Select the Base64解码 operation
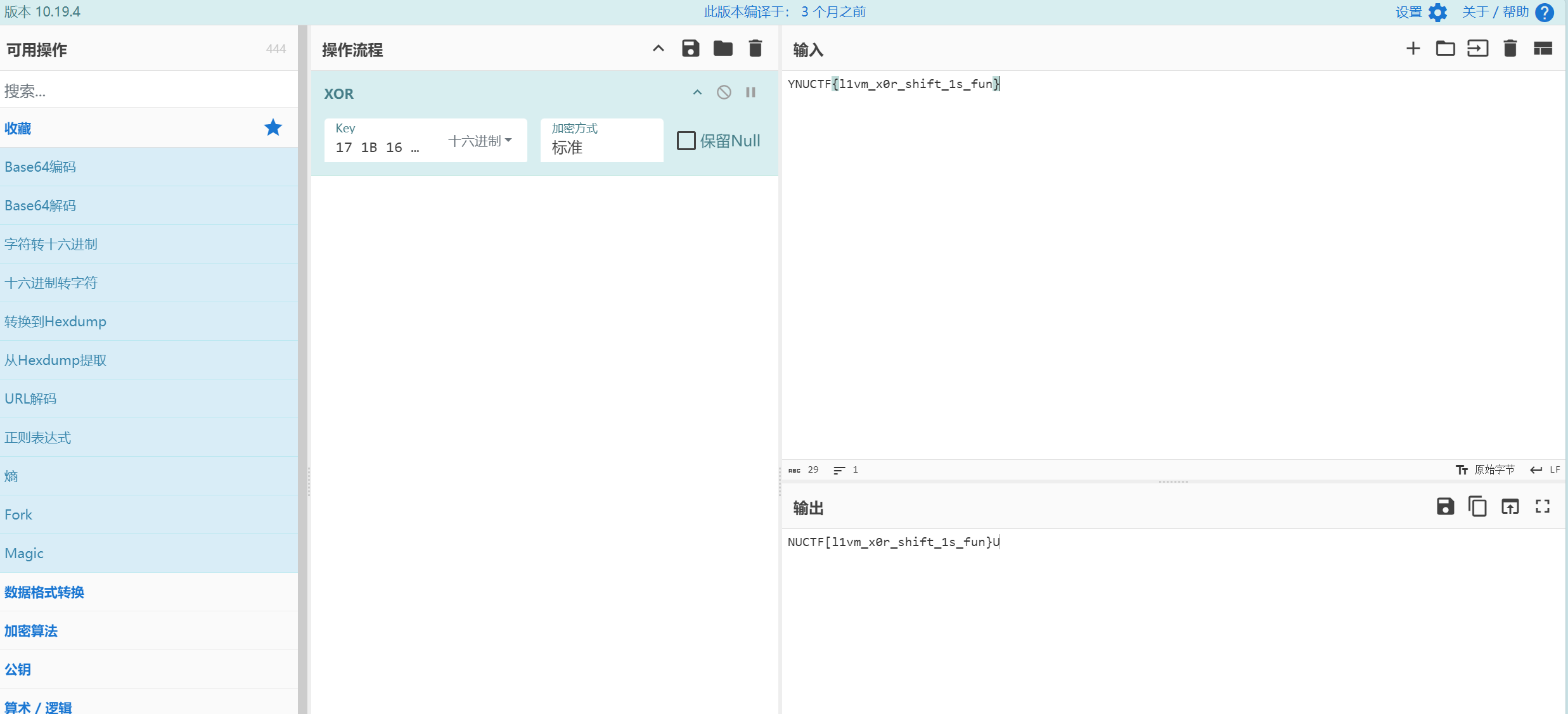Image resolution: width=1568 pixels, height=714 pixels. click(41, 206)
